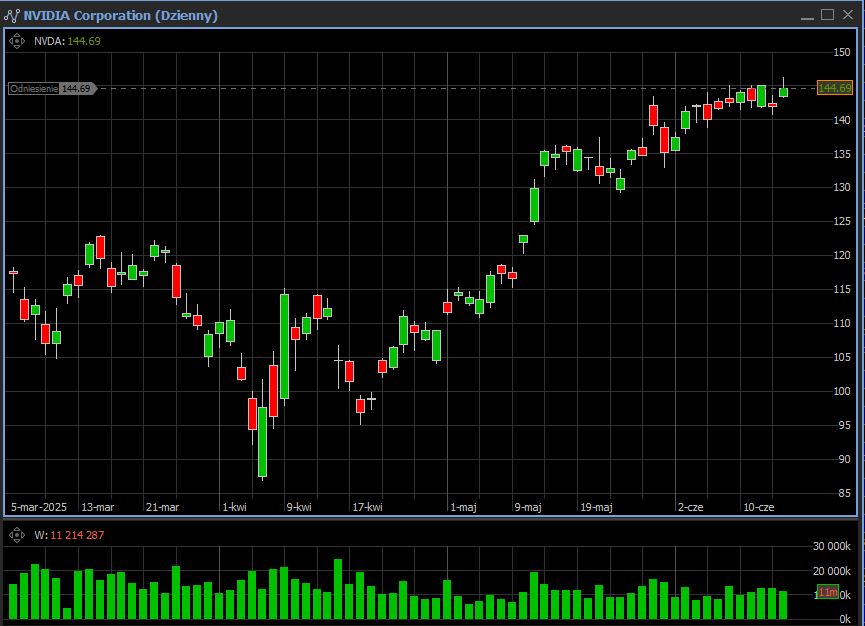Viewport: 865px width, 626px height.
Task: Click the 130 price axis label
Action: coord(842,188)
